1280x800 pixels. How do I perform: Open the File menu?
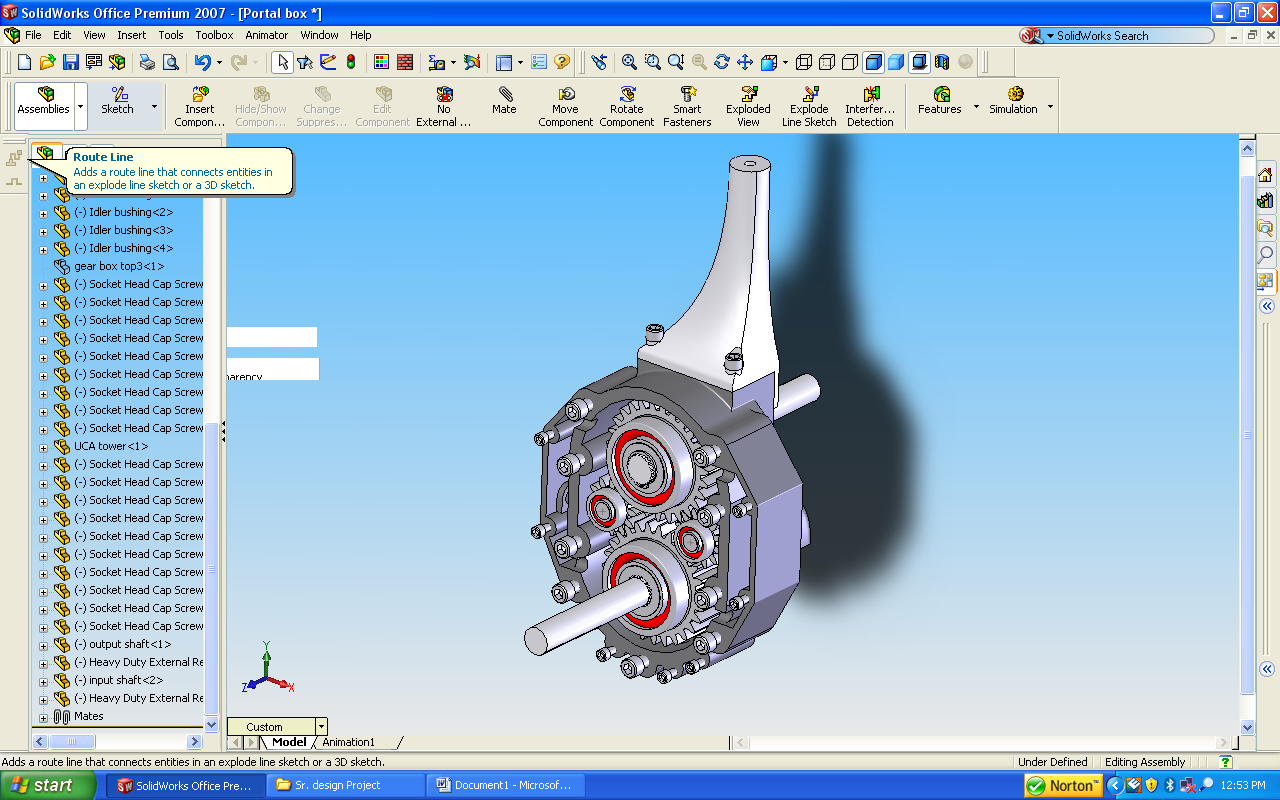pos(33,35)
